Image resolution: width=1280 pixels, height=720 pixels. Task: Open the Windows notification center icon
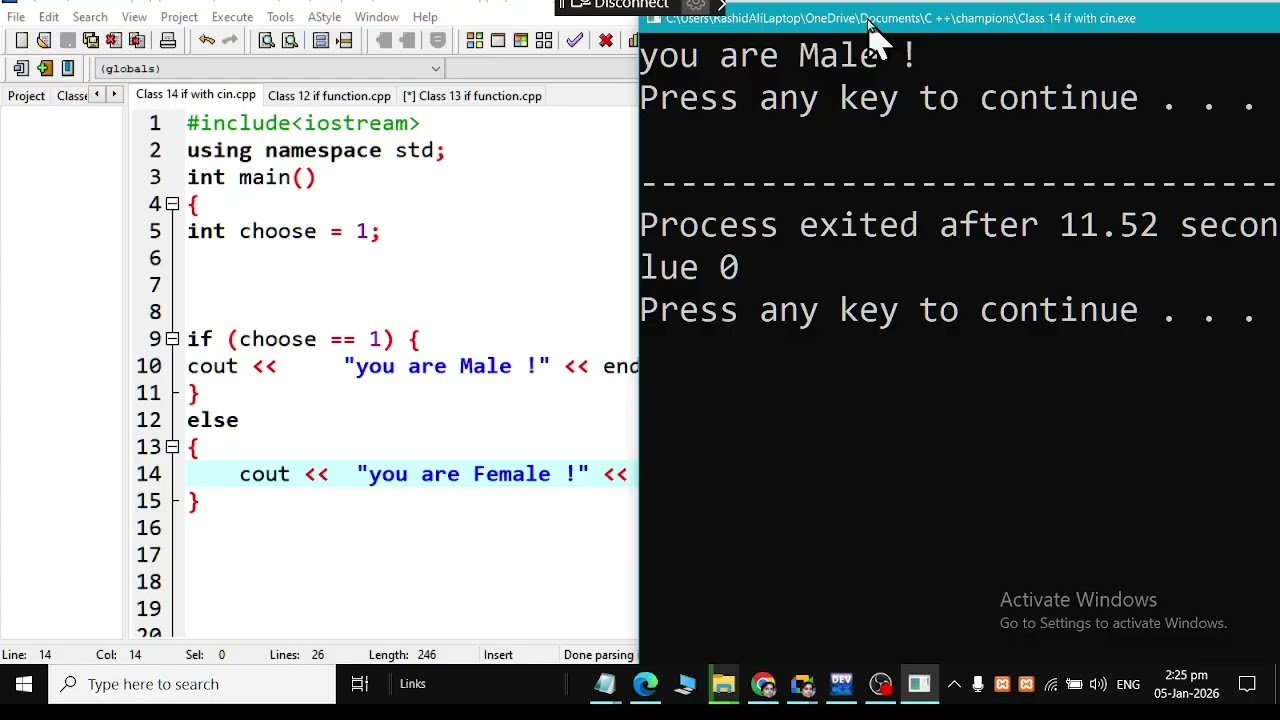coord(1247,685)
